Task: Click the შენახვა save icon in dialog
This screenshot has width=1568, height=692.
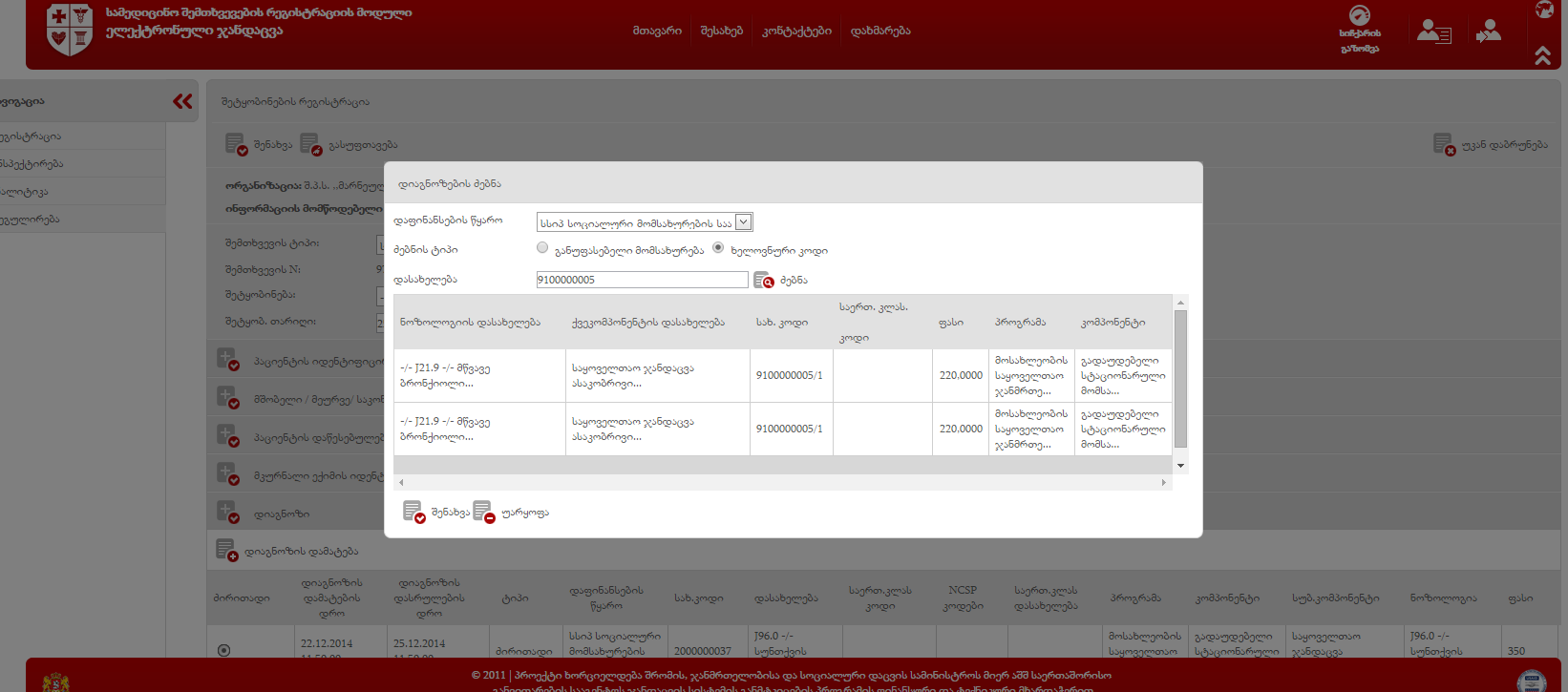Action: click(413, 513)
